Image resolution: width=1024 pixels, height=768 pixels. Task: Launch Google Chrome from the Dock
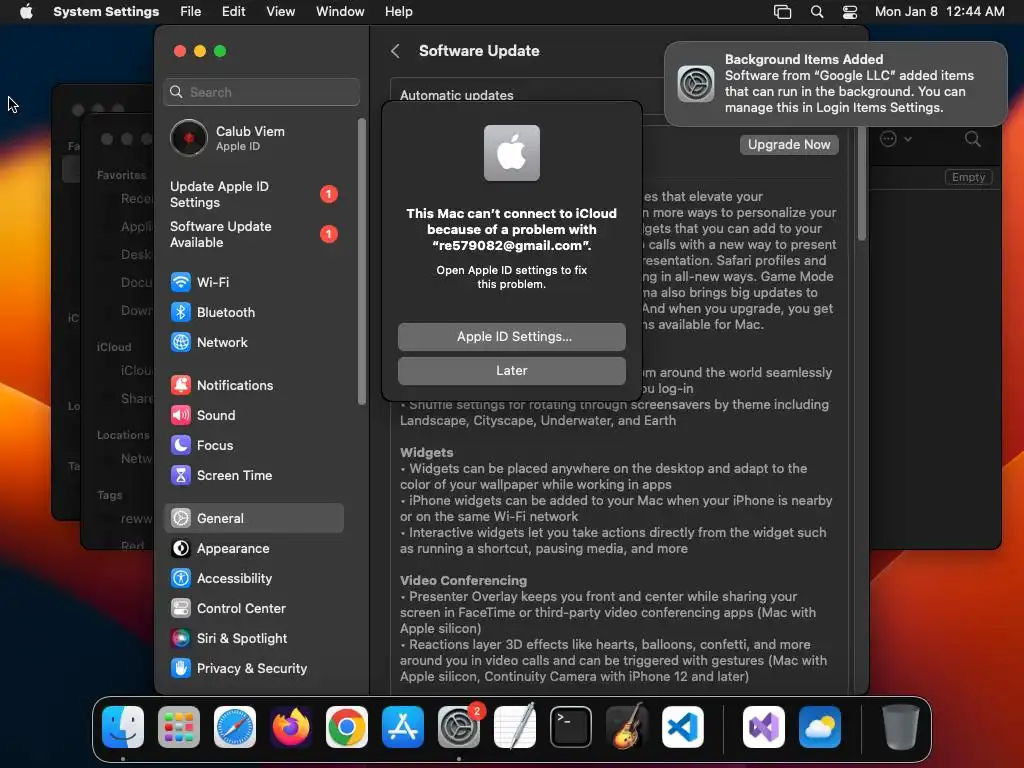347,727
